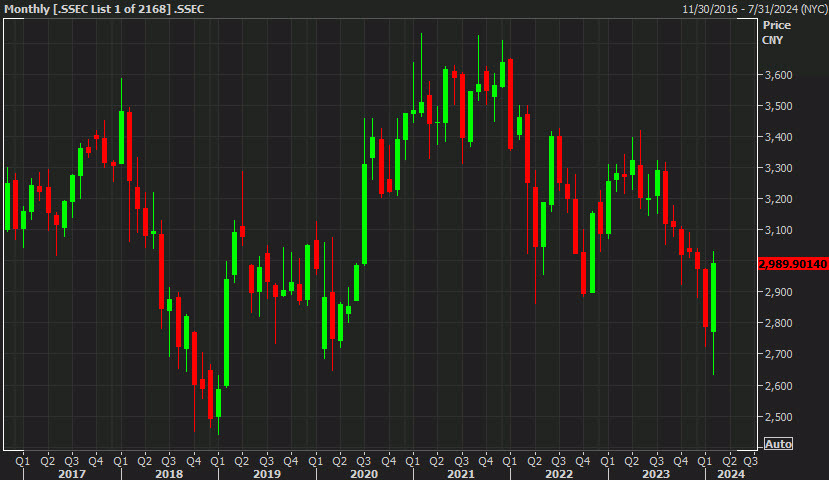Click the CNY currency label

[x=772, y=40]
